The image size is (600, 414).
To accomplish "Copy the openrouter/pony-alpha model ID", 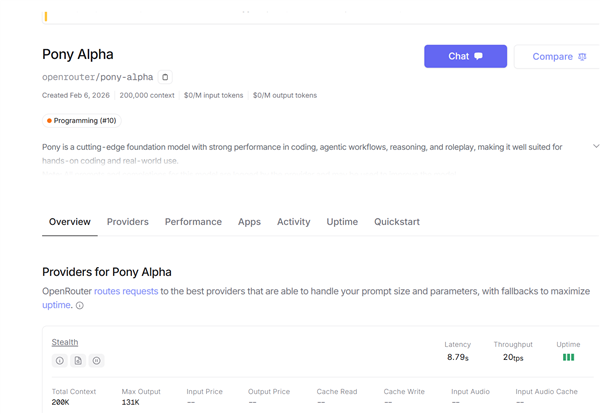I will click(165, 77).
